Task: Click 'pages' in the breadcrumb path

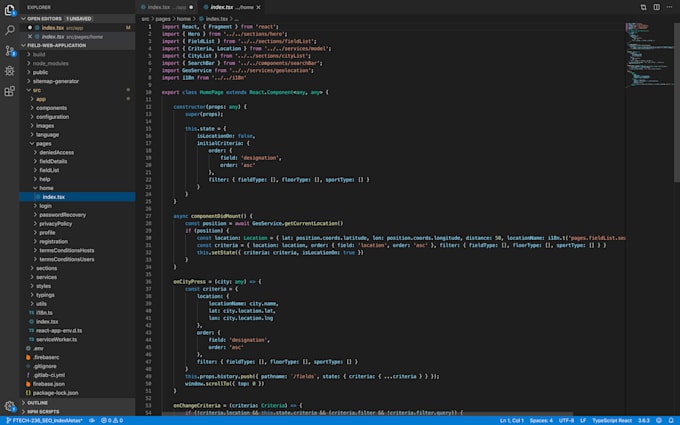Action: pos(163,19)
